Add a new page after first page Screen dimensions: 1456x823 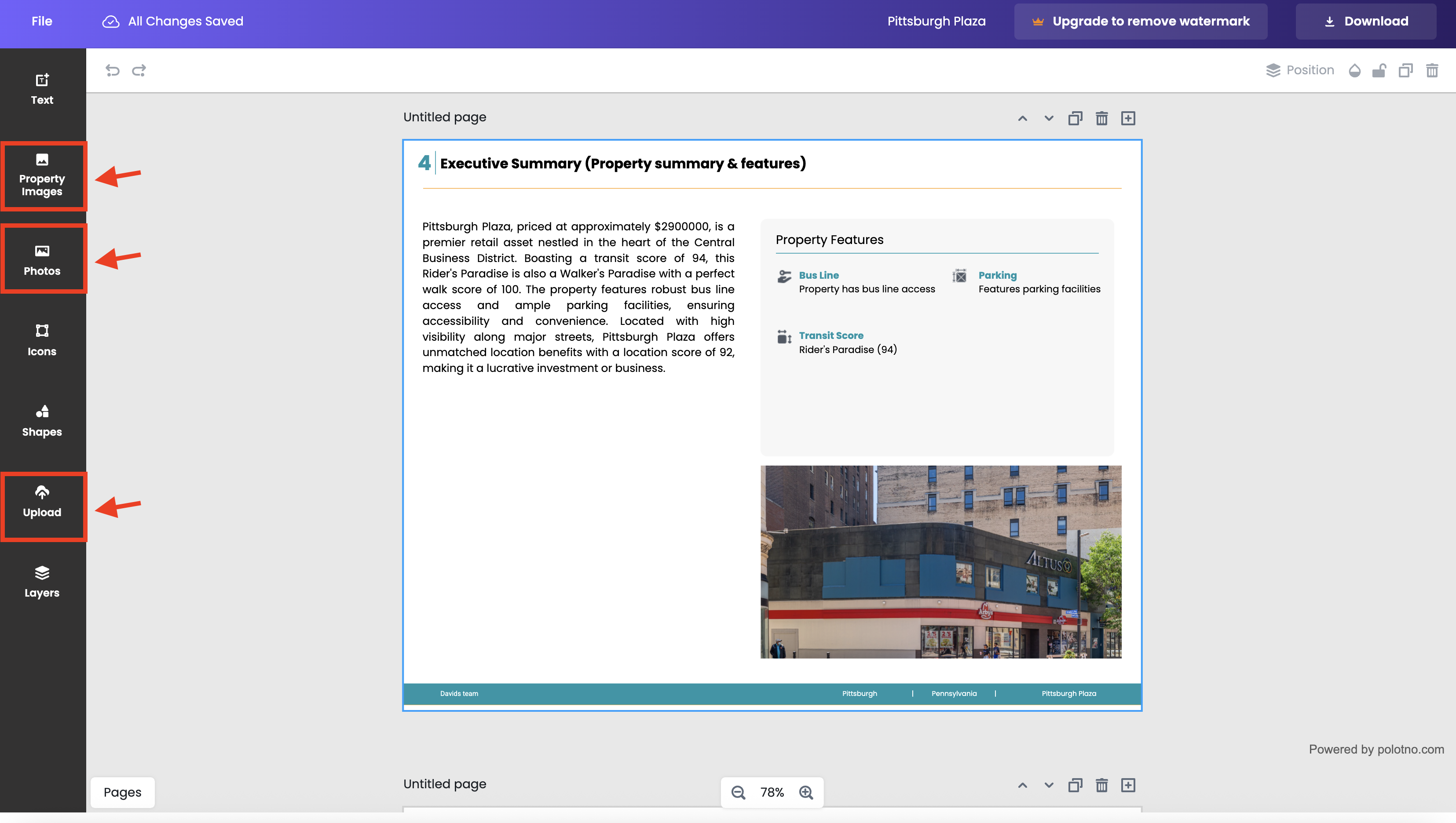click(1128, 118)
